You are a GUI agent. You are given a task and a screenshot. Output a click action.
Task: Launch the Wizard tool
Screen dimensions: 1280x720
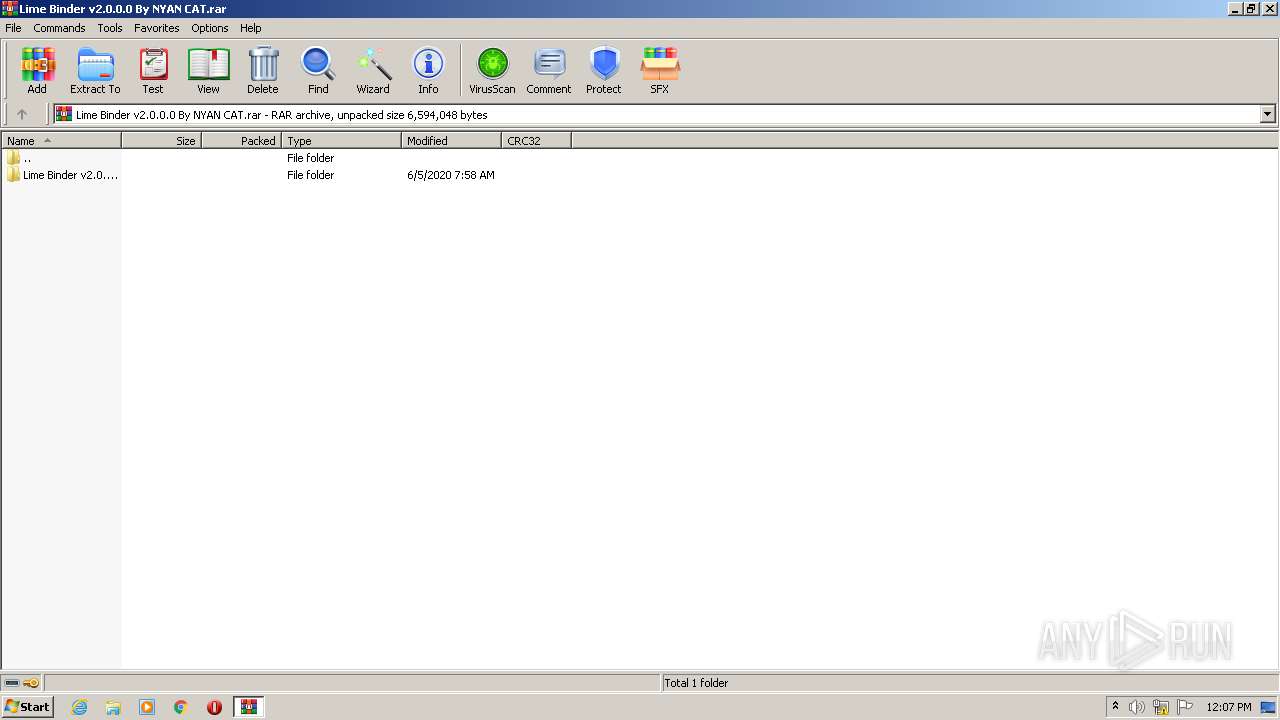(x=373, y=71)
